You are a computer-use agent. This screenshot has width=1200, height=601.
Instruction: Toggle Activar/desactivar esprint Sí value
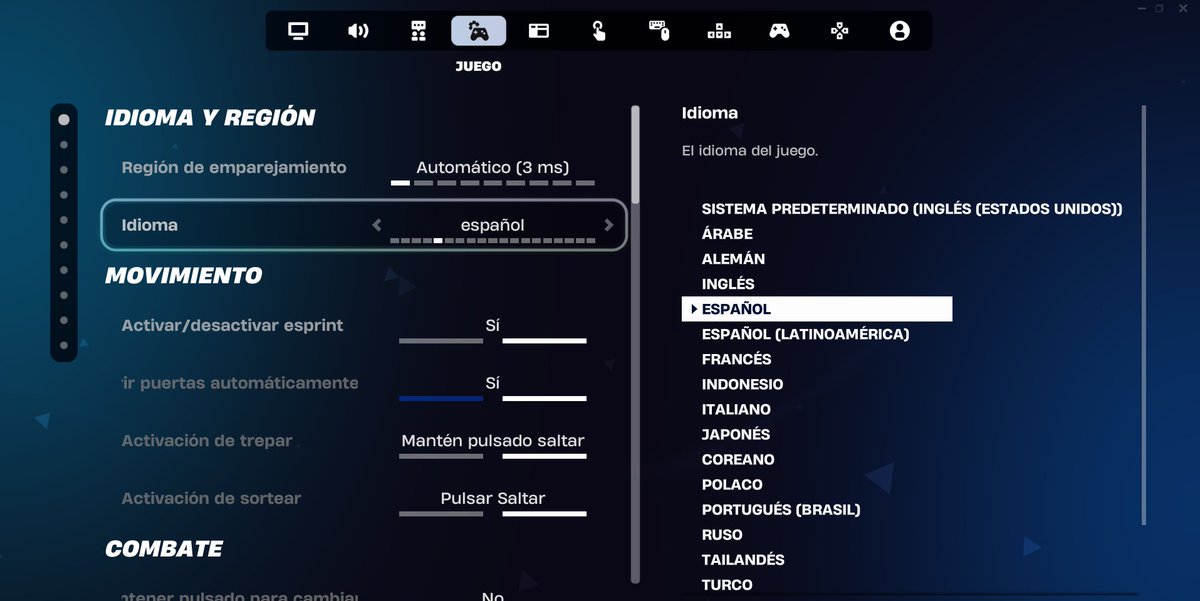[492, 325]
